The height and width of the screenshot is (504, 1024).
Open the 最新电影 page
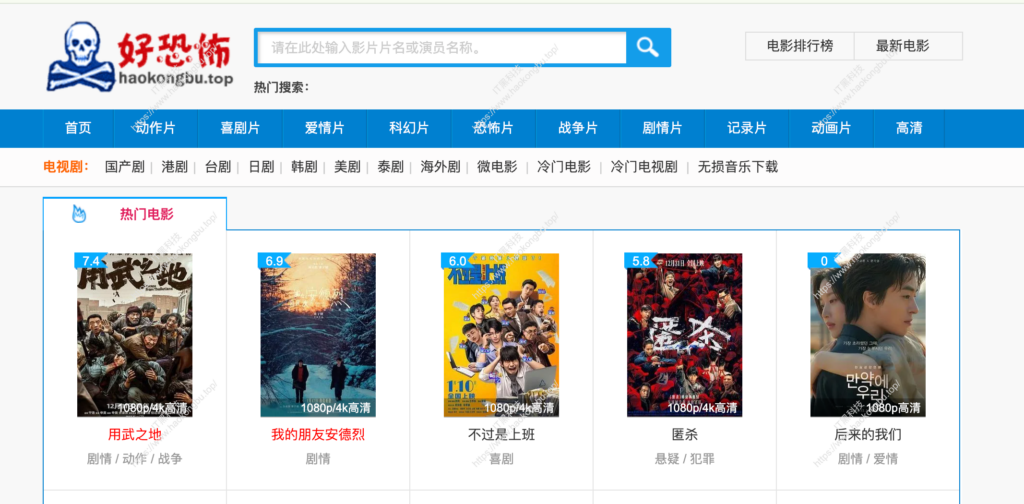902,46
